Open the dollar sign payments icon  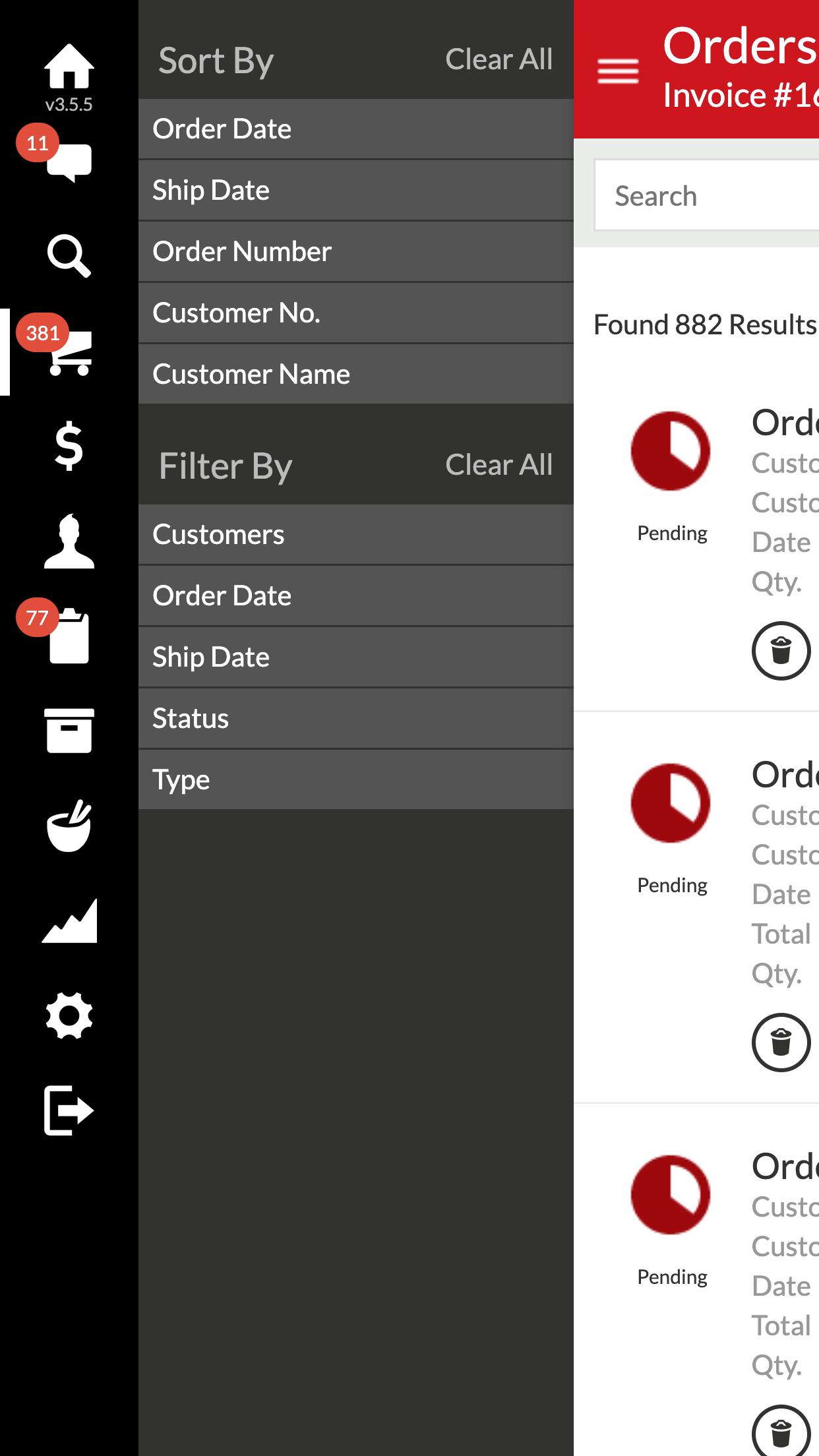click(69, 446)
